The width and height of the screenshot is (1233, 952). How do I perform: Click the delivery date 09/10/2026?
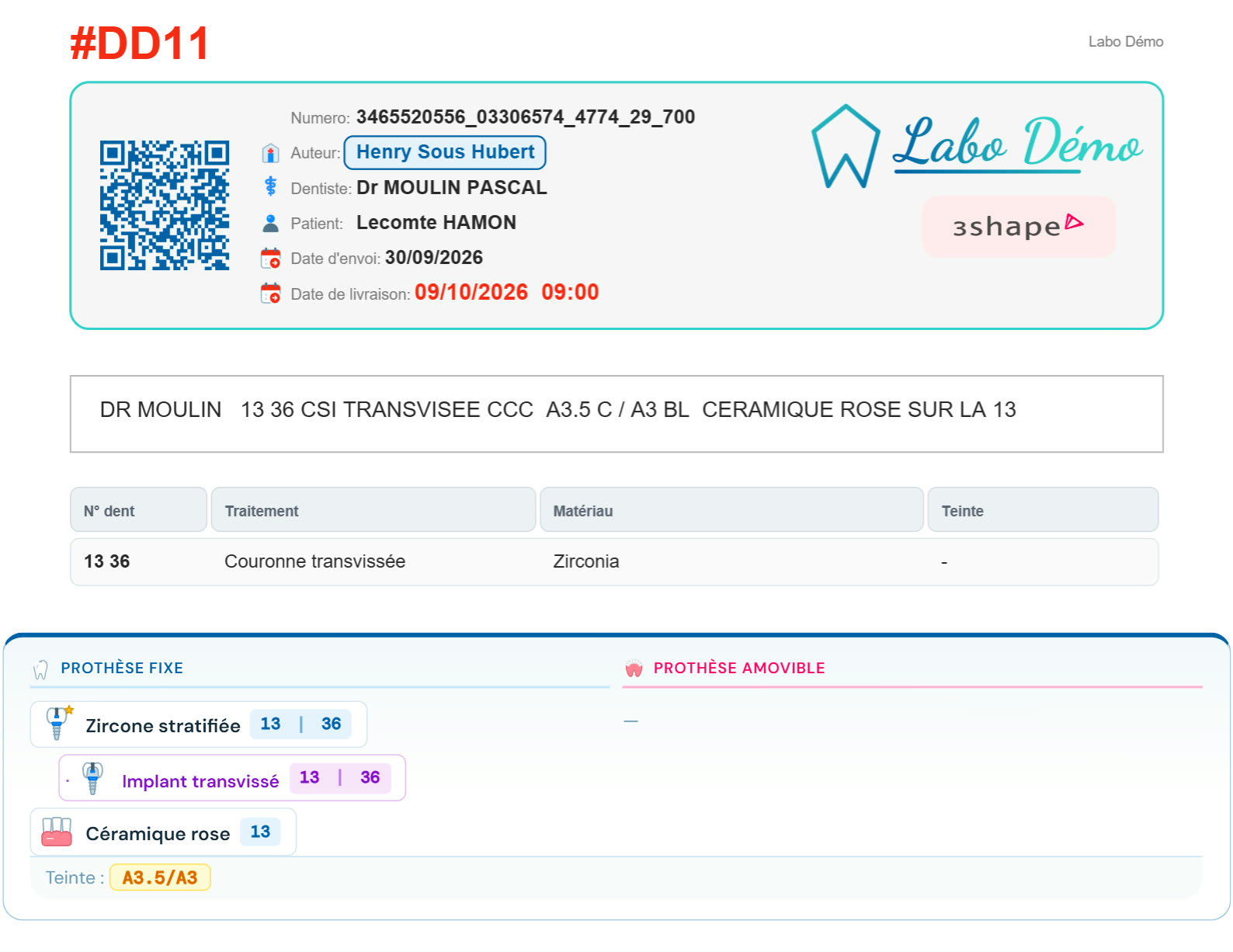point(471,292)
